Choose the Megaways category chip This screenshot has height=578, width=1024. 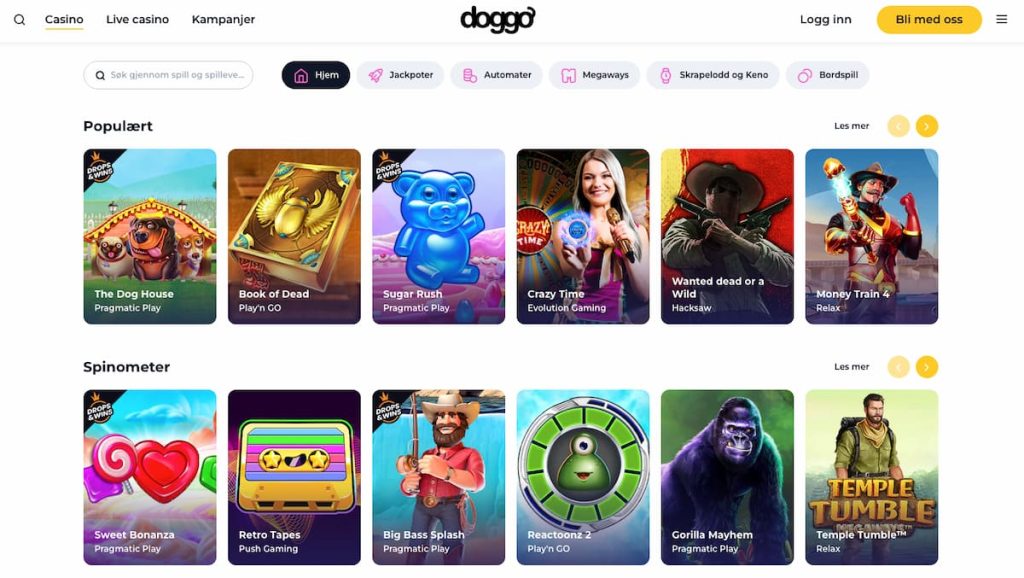pyautogui.click(x=594, y=75)
